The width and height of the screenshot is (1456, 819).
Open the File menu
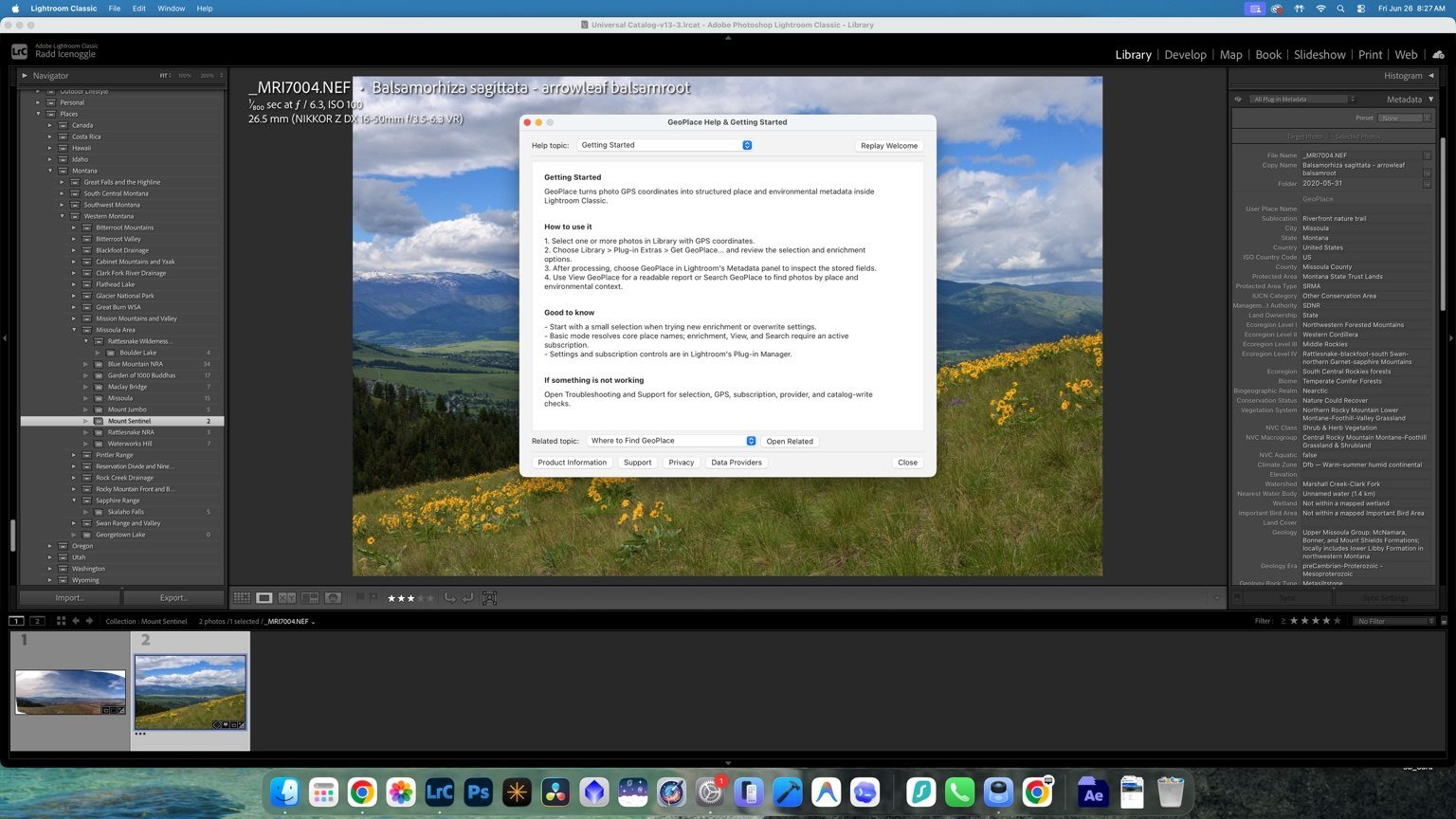pyautogui.click(x=114, y=9)
